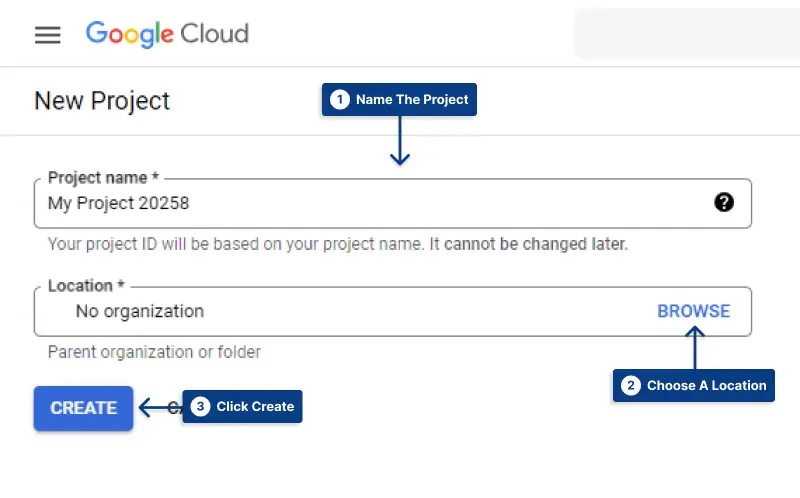The image size is (800, 498).
Task: Focus the Project name text field
Action: 392,203
